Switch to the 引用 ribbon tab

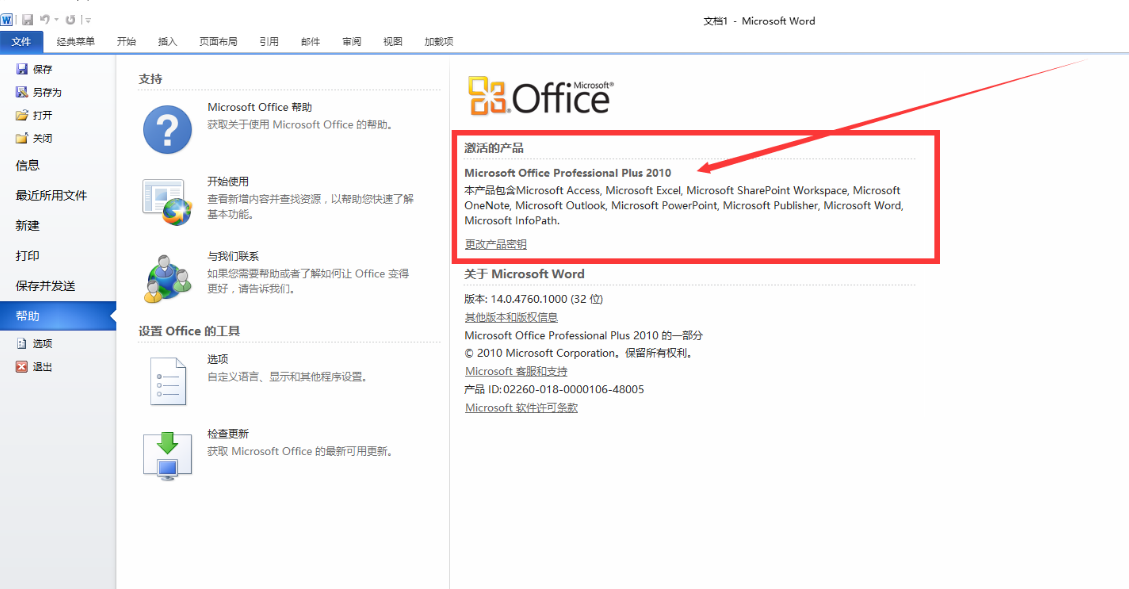pyautogui.click(x=269, y=42)
